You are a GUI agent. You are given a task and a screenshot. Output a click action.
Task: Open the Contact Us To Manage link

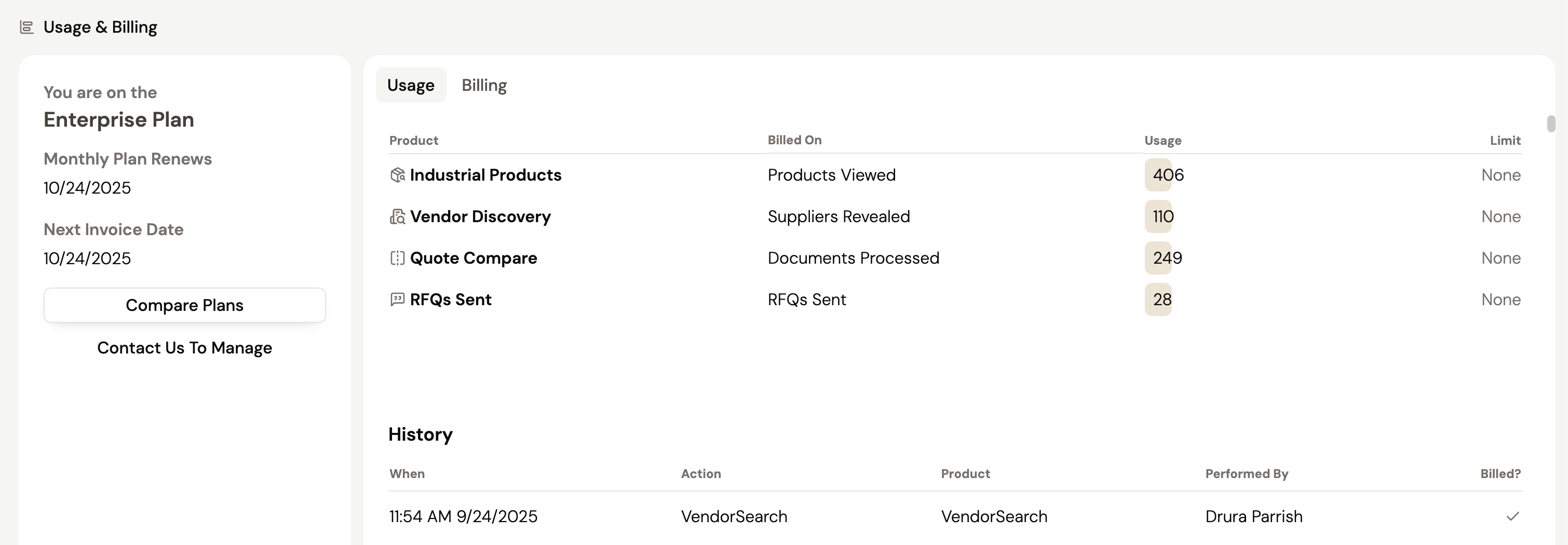tap(184, 348)
